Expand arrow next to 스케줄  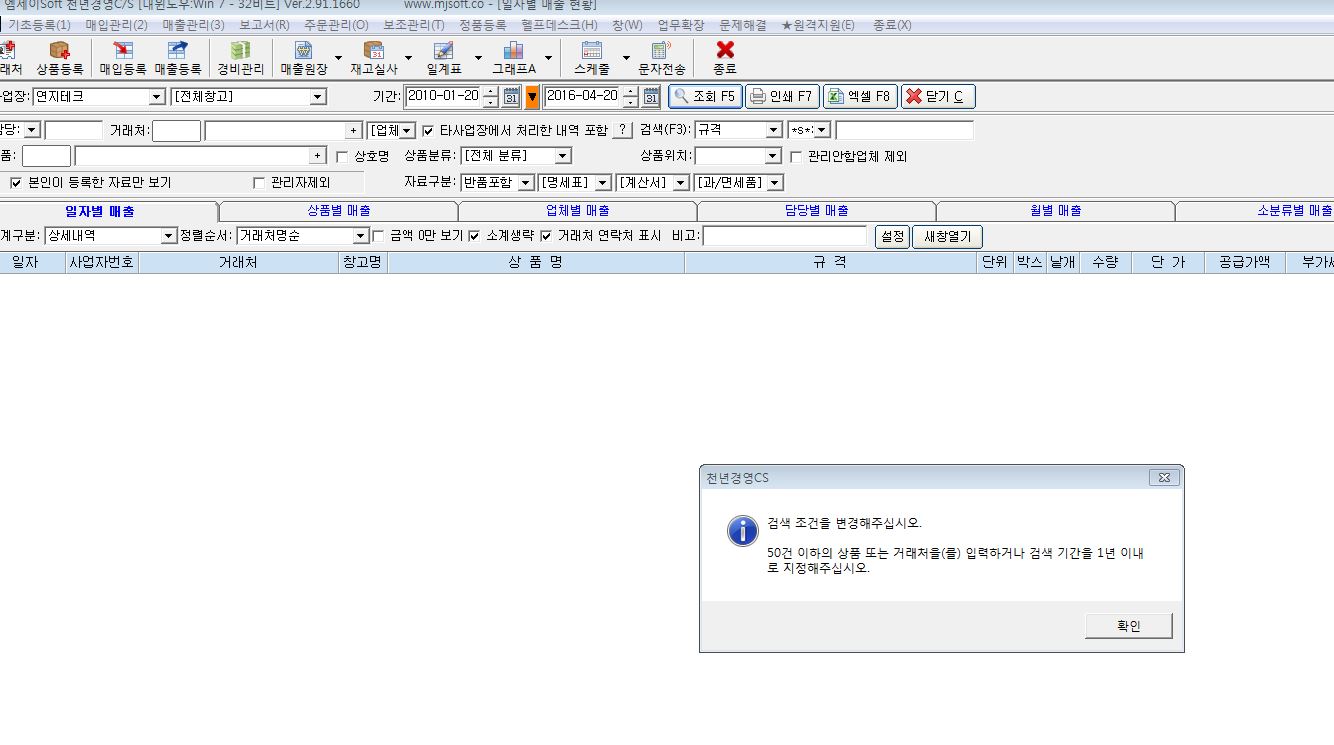pyautogui.click(x=627, y=58)
